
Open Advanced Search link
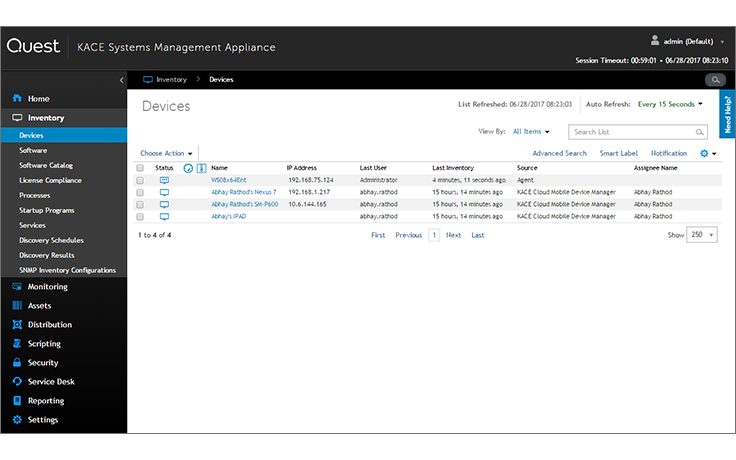[x=560, y=153]
